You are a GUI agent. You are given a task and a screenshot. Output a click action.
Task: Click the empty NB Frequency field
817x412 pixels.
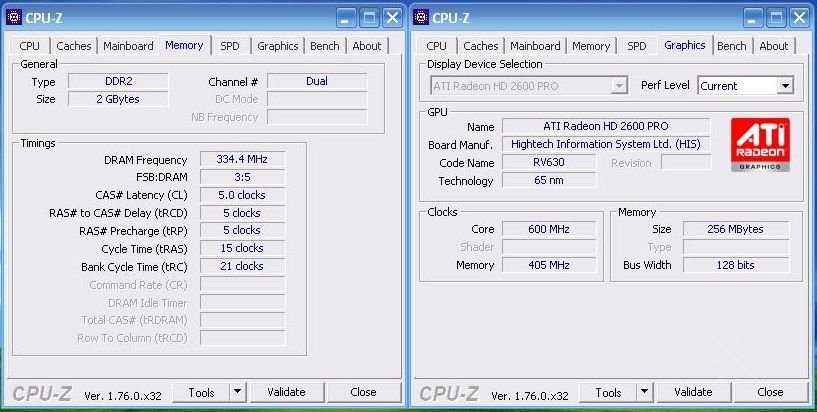(317, 117)
